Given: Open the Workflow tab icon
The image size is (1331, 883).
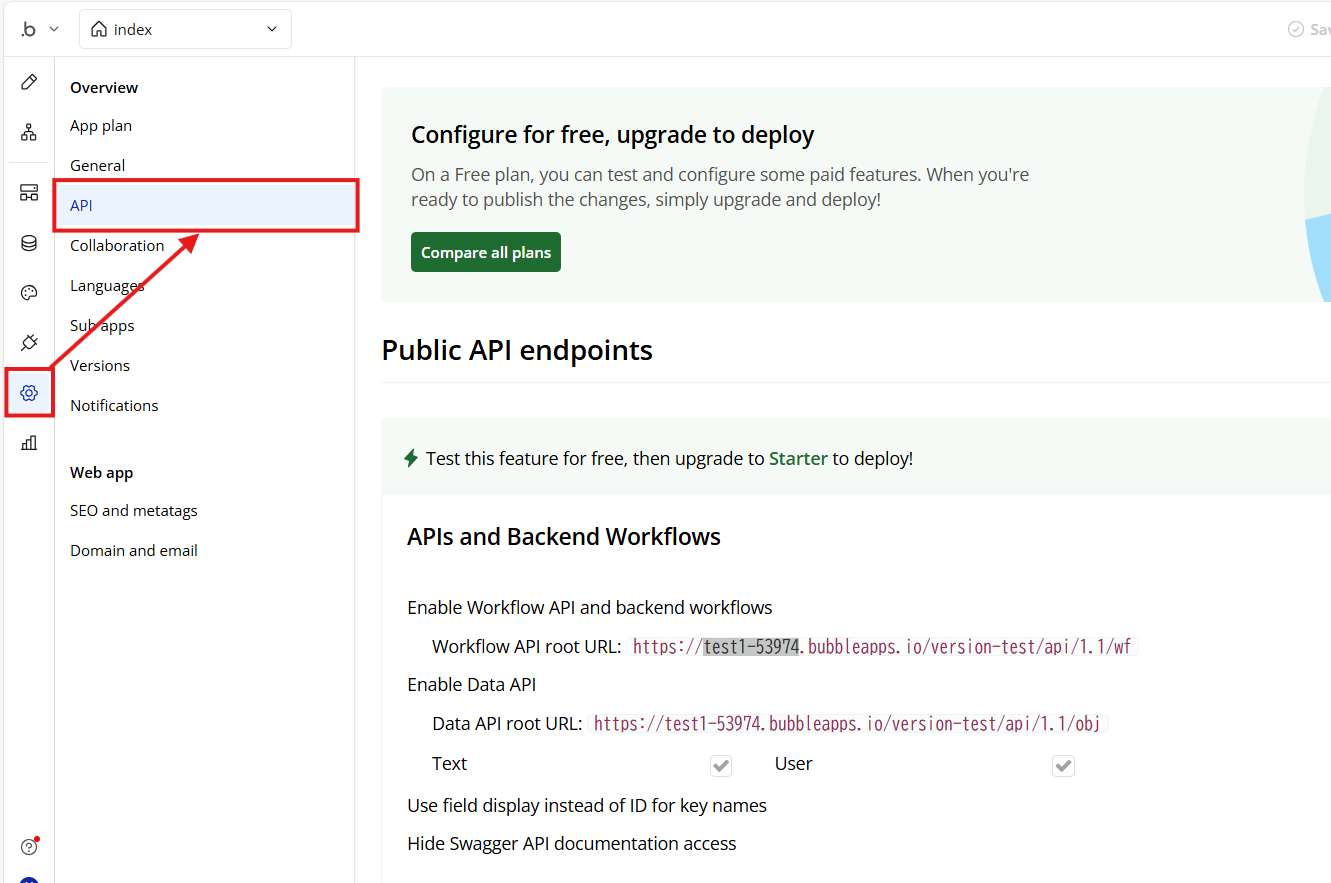Looking at the screenshot, I should click(x=29, y=132).
